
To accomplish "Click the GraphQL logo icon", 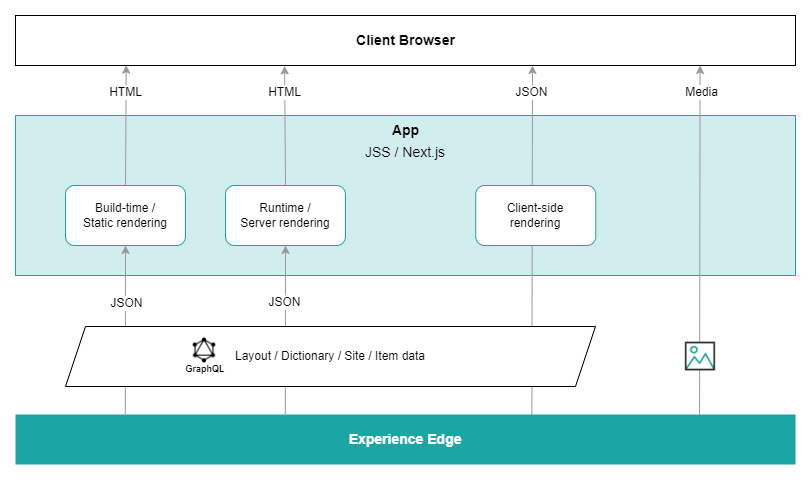I will coord(204,350).
